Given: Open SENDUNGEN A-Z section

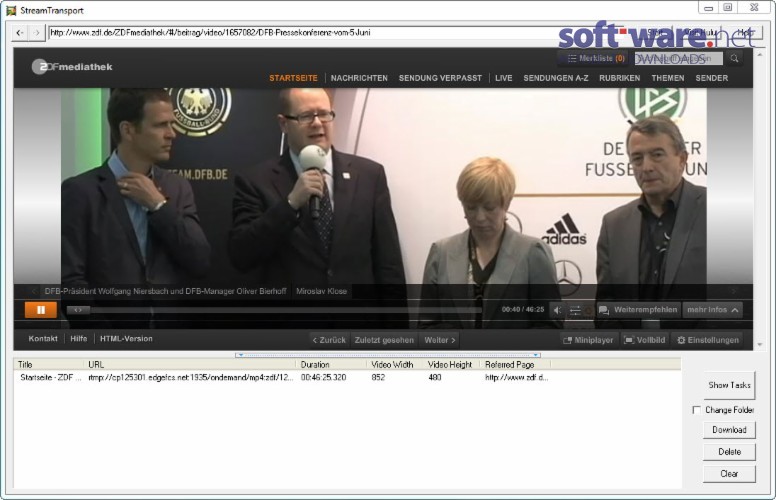Looking at the screenshot, I should tap(556, 78).
